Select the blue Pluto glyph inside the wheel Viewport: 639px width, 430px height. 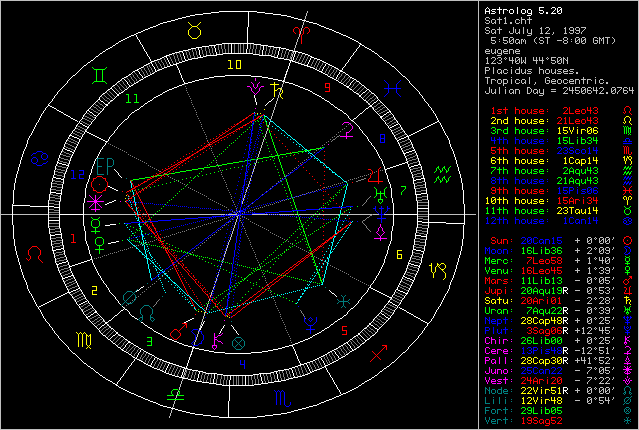tap(311, 324)
